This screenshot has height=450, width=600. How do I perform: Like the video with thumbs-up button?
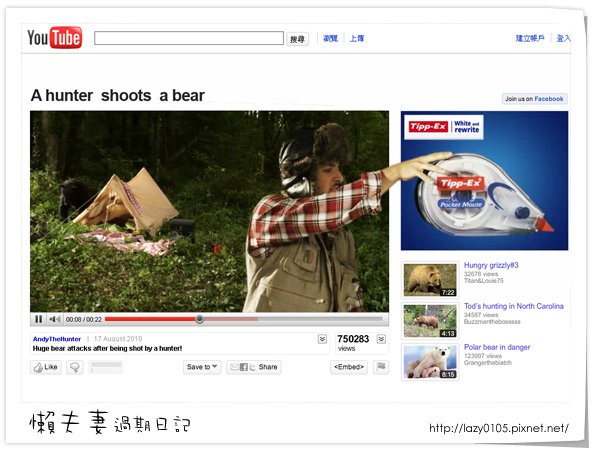pos(46,367)
